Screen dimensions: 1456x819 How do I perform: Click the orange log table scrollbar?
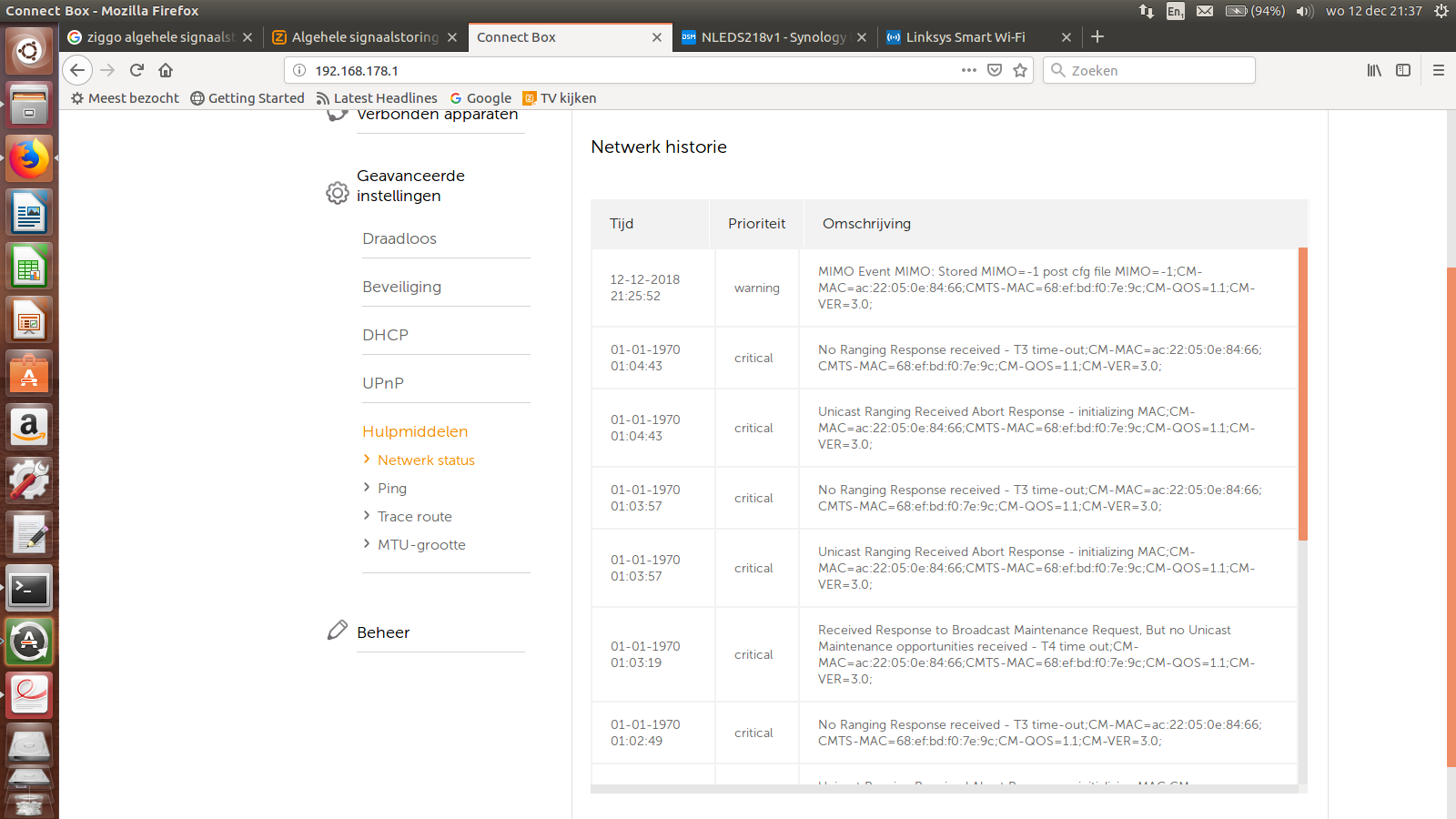(1302, 393)
